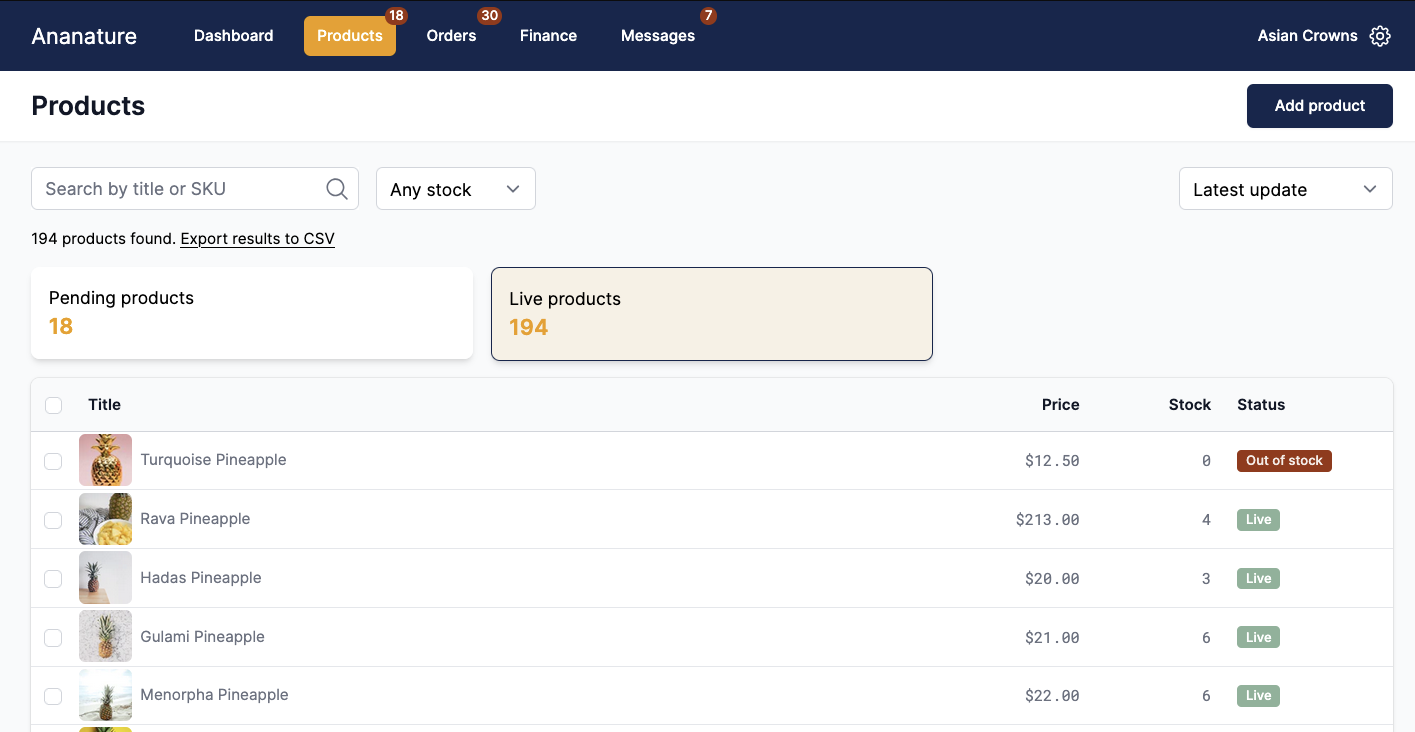Click the Menorpha Pineapple thumbnail

coord(106,696)
